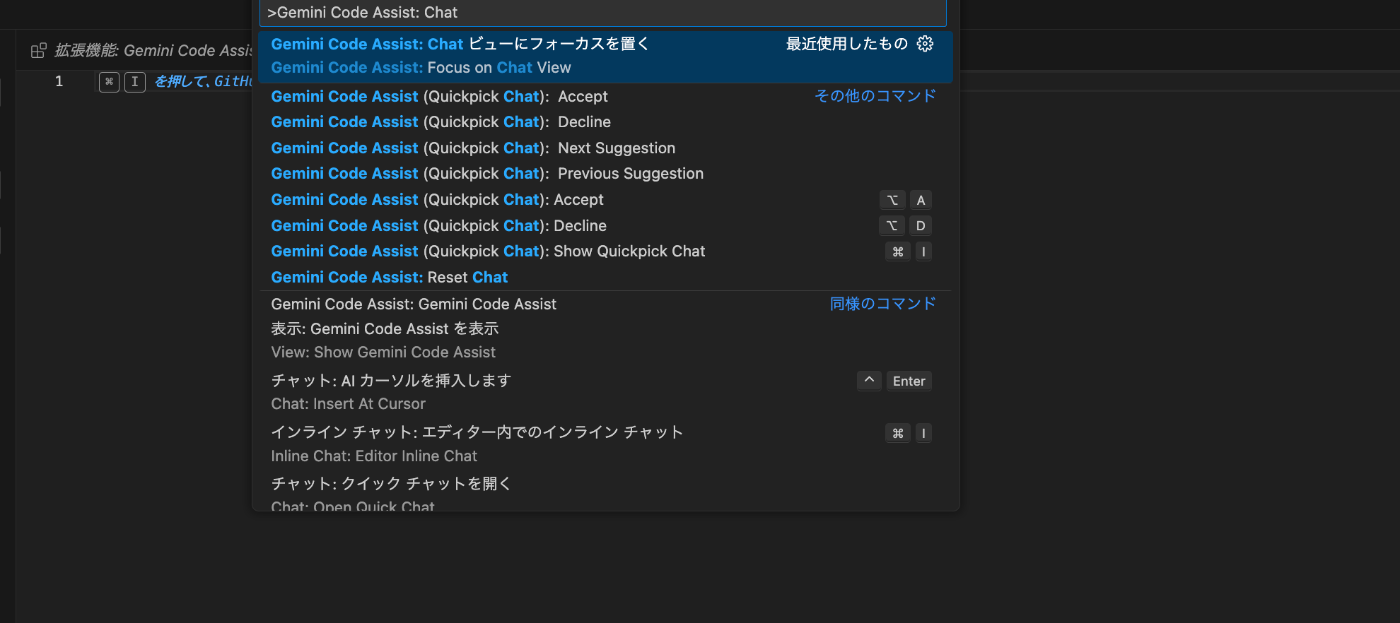Click the ⌘ keycap for Editor Inline Chat
The height and width of the screenshot is (623, 1400).
click(898, 433)
